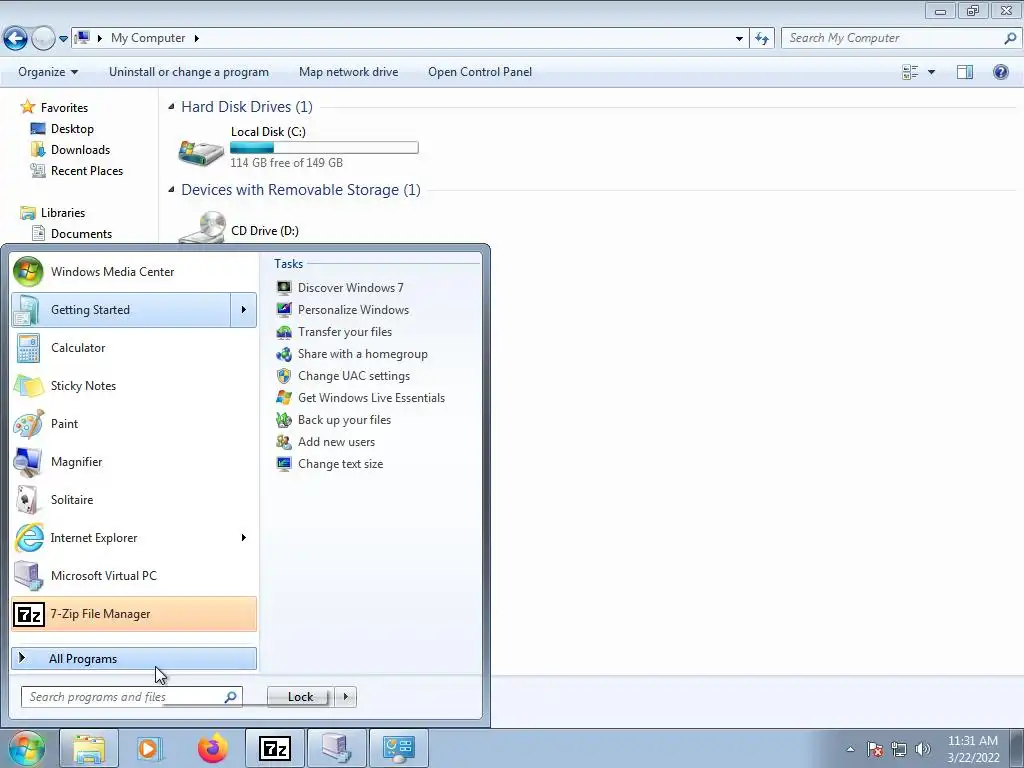Switch to 7-Zip taskbar button

tap(275, 748)
